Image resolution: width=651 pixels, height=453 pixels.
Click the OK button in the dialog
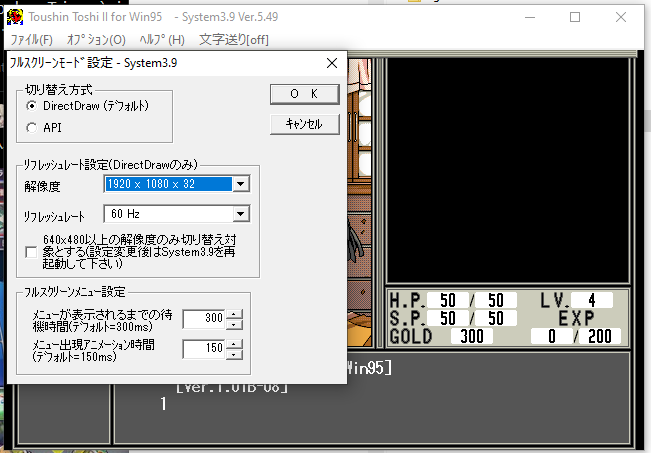(x=304, y=94)
